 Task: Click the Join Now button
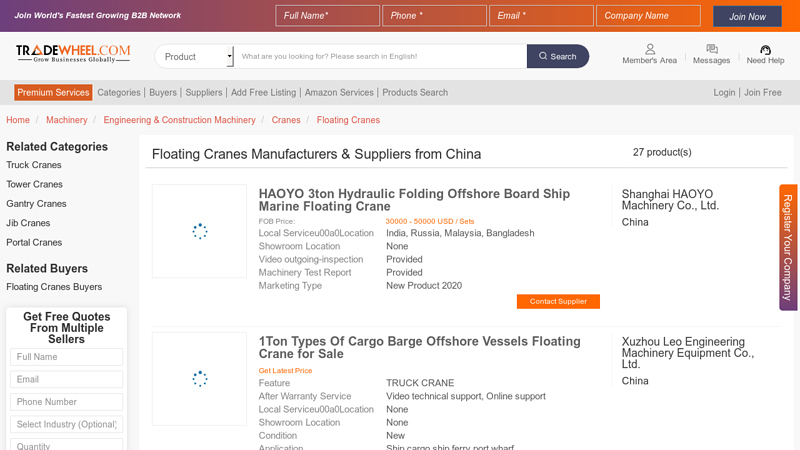pyautogui.click(x=747, y=16)
